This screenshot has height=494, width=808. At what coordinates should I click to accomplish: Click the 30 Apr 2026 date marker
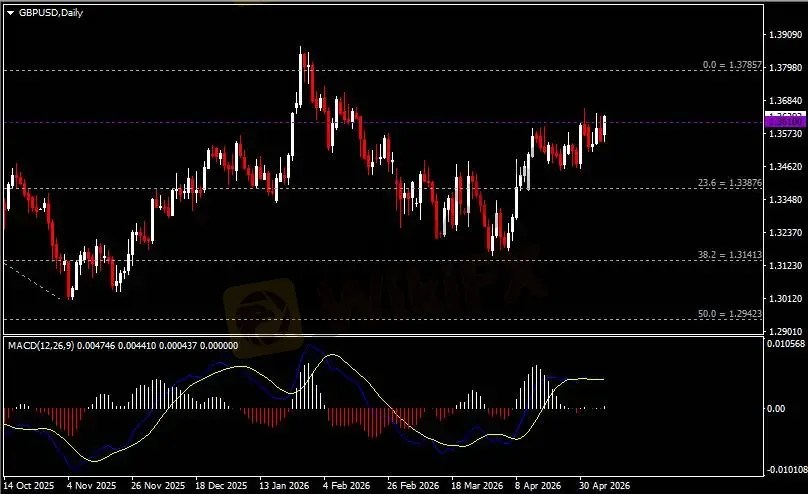[x=604, y=486]
